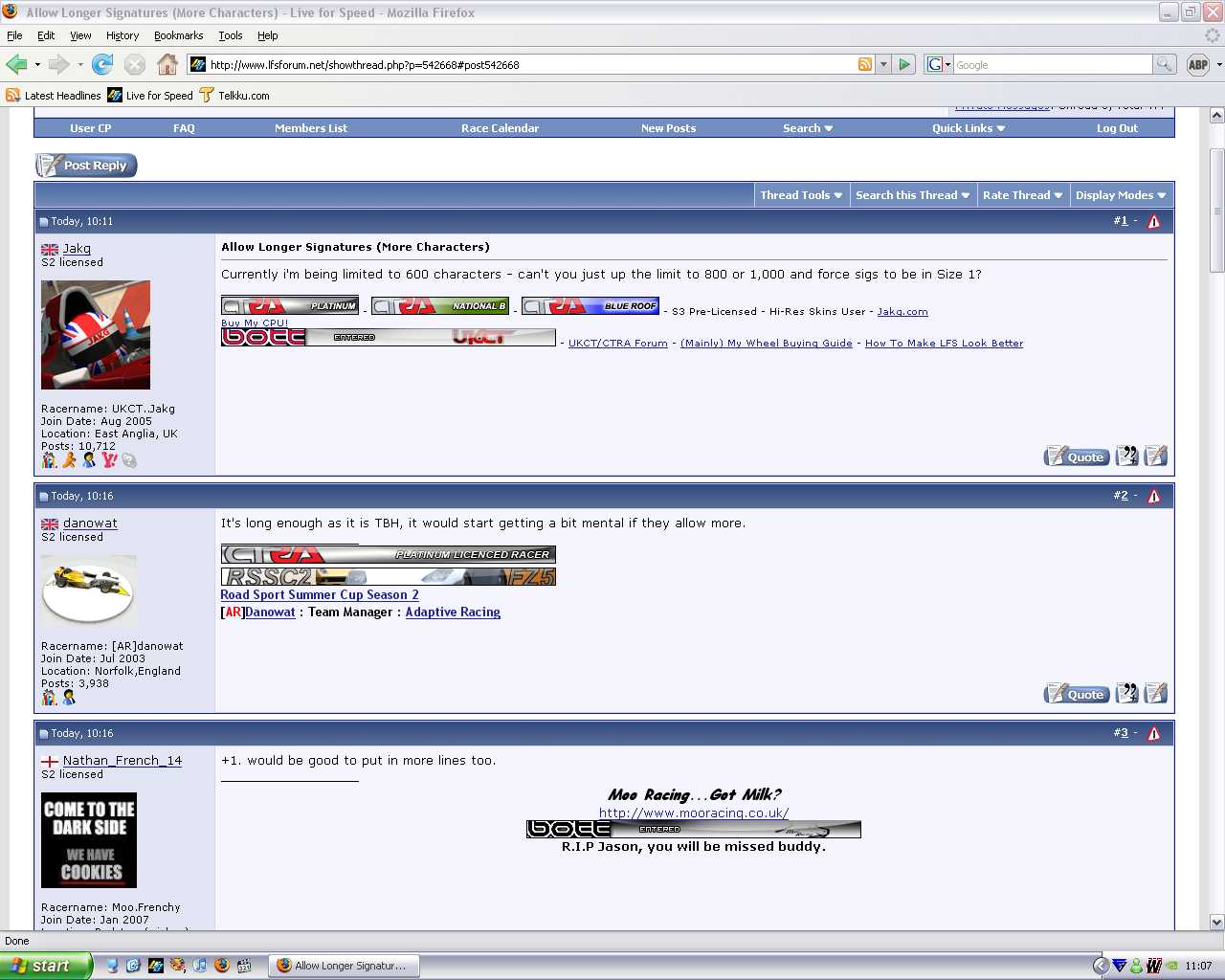This screenshot has width=1225, height=980.
Task: Click the browser Back arrow button
Action: coord(16,65)
